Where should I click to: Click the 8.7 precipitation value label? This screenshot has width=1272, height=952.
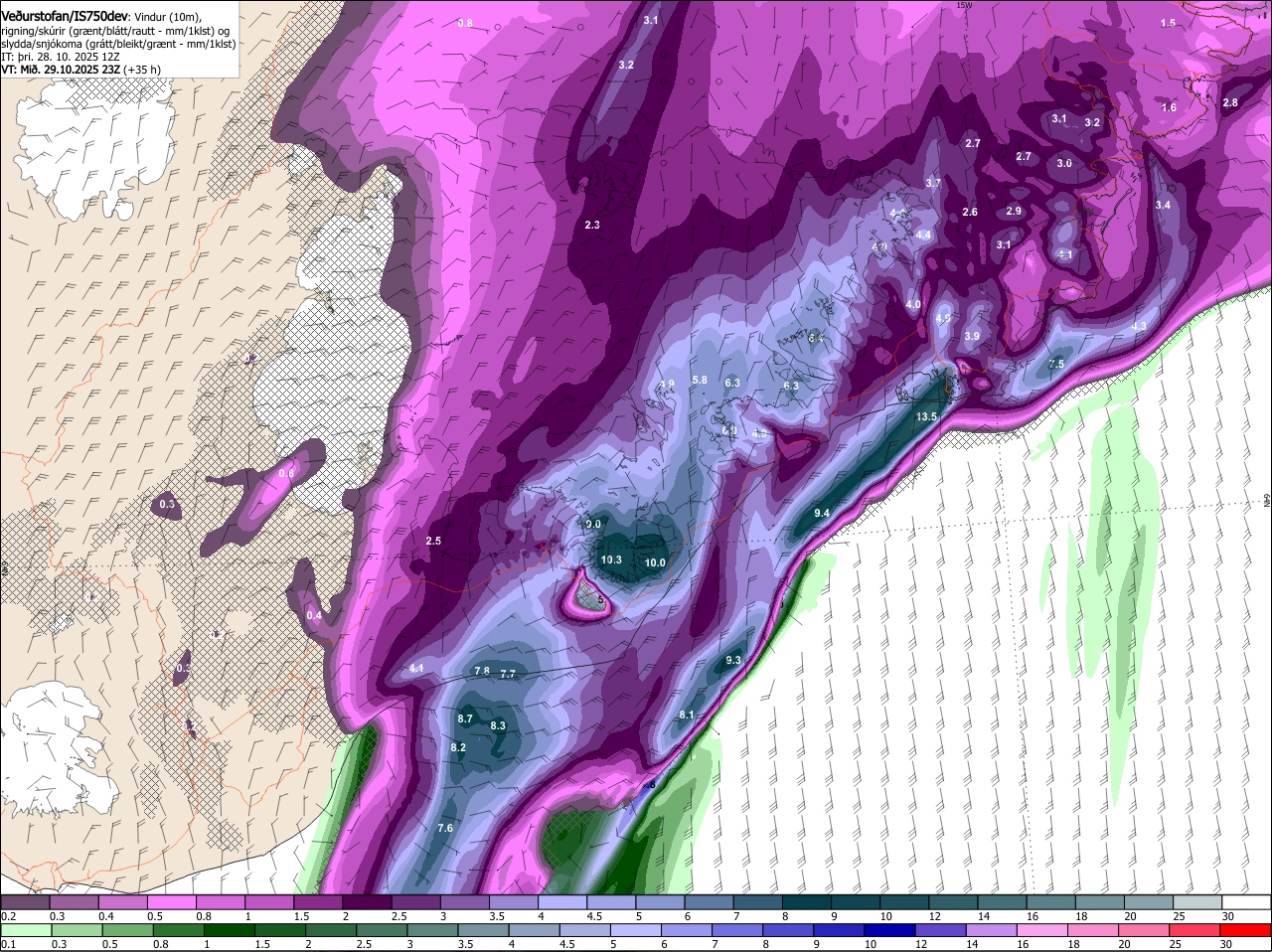click(465, 718)
